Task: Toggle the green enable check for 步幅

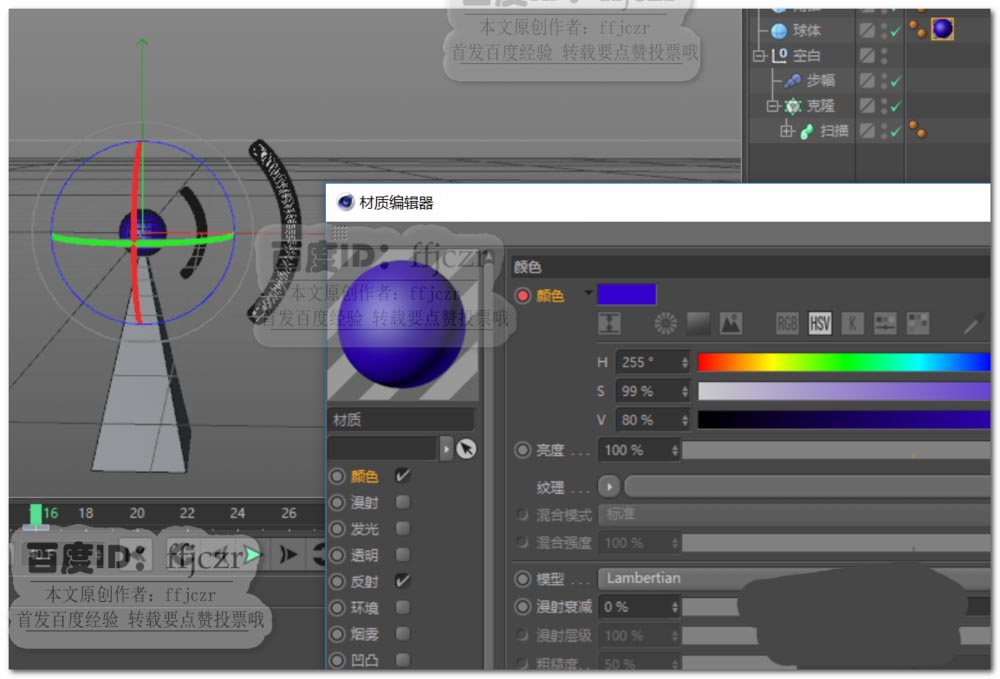Action: tap(896, 81)
